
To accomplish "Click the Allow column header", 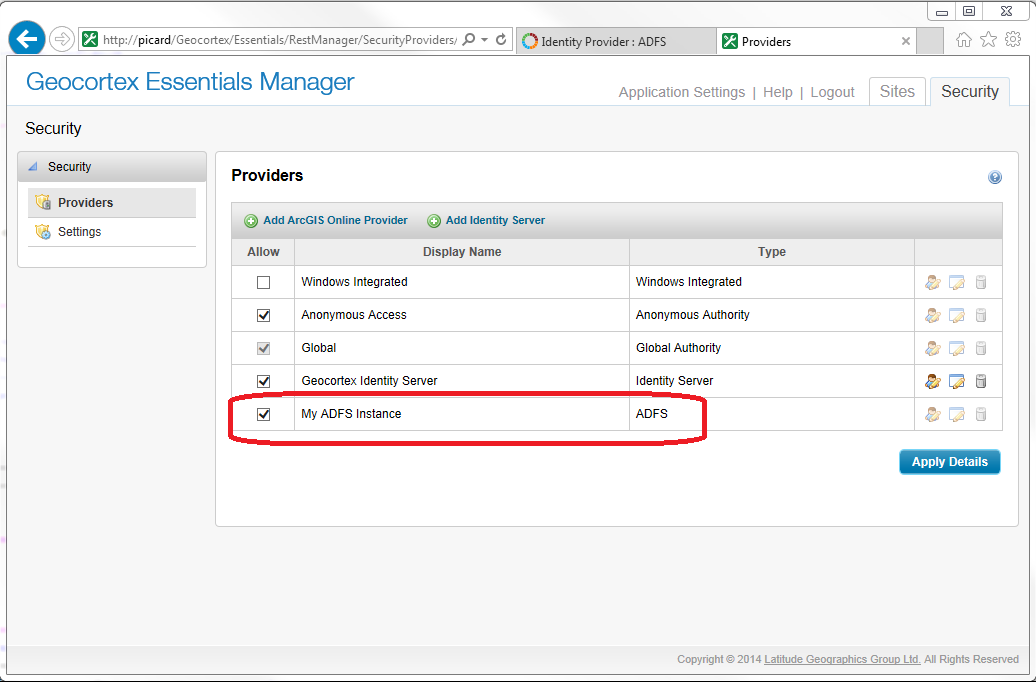I will click(263, 252).
